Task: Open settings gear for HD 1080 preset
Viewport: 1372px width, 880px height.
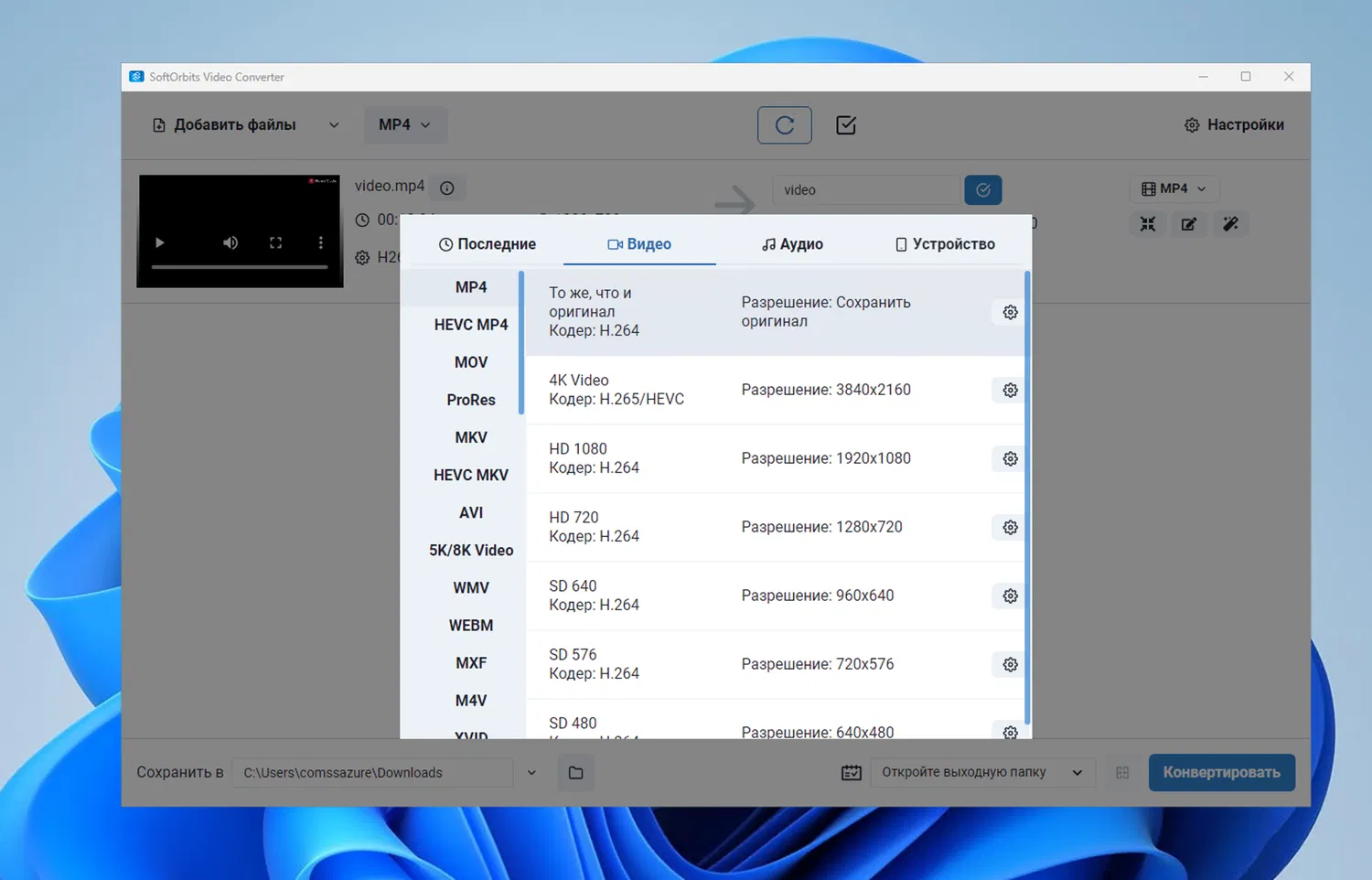Action: [1010, 458]
